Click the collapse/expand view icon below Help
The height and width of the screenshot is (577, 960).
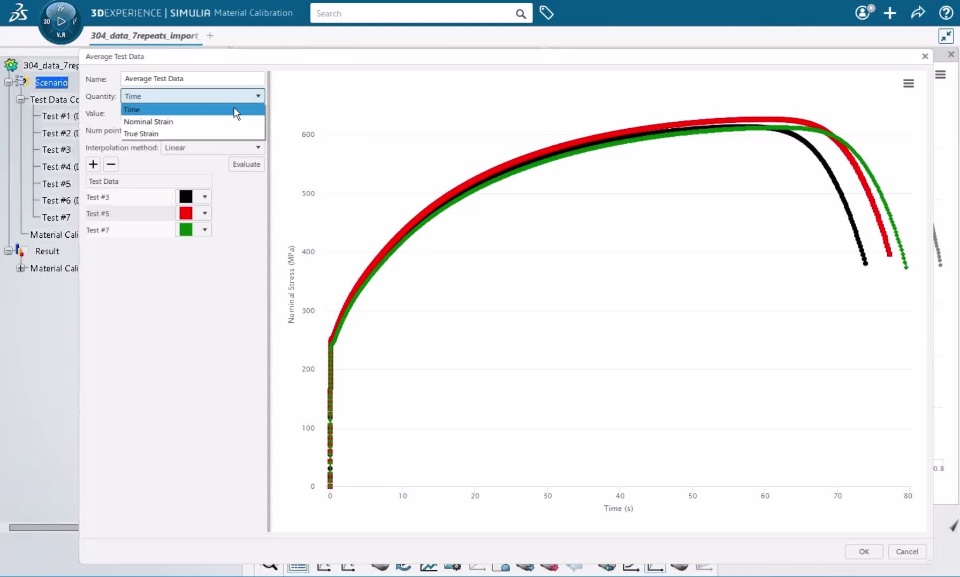[x=946, y=36]
